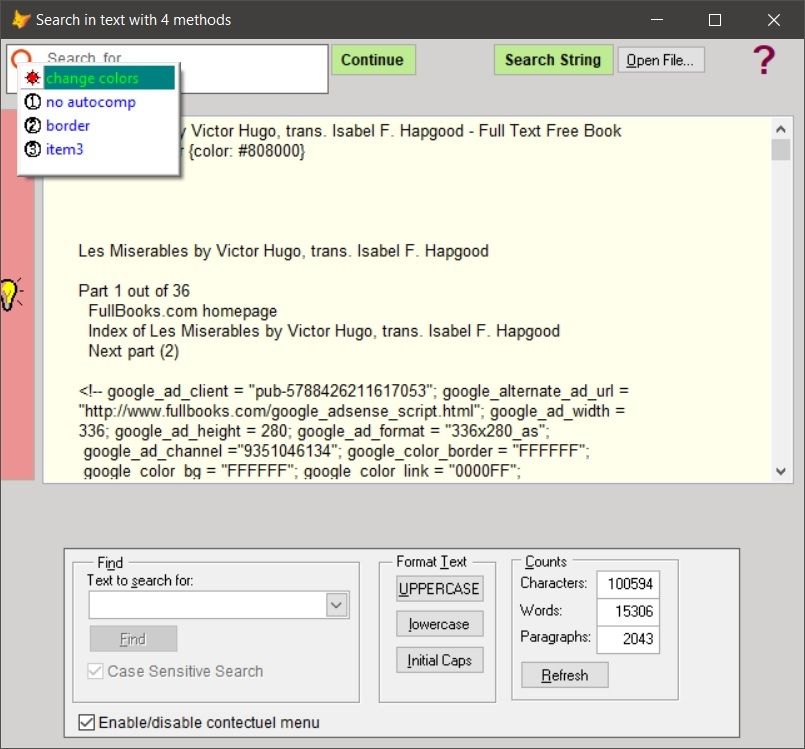The image size is (805, 749).
Task: Click the lightbulb icon on the pink sidebar
Action: coord(8,291)
